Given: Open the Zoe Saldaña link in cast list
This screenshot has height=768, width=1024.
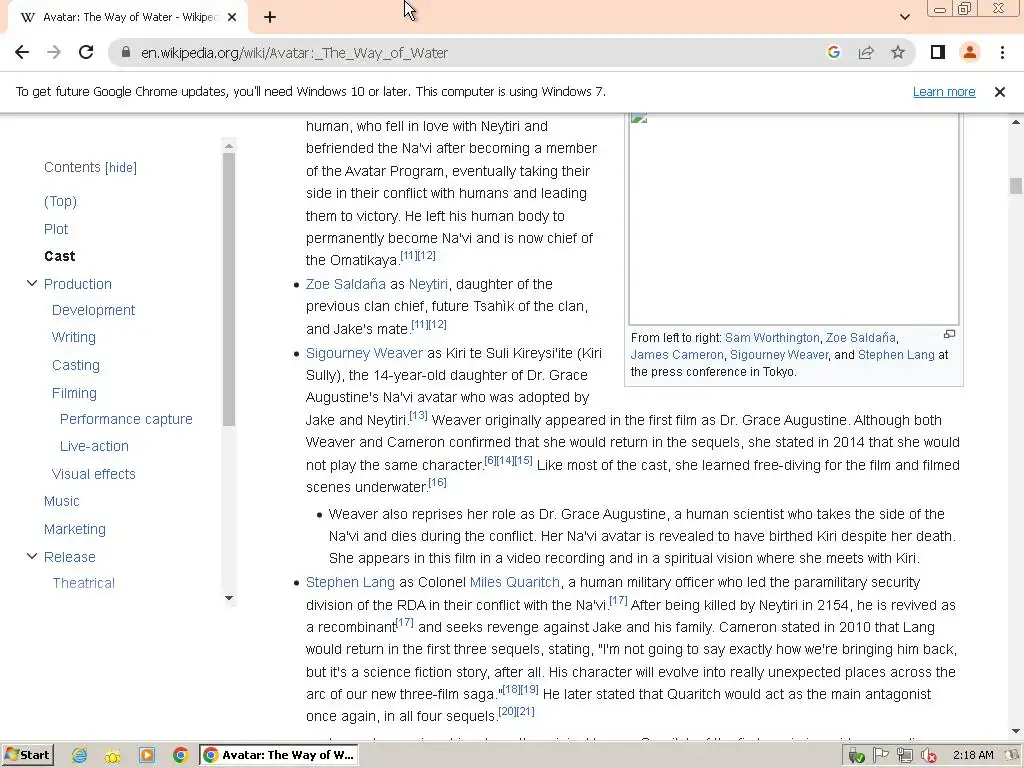Looking at the screenshot, I should [x=345, y=284].
